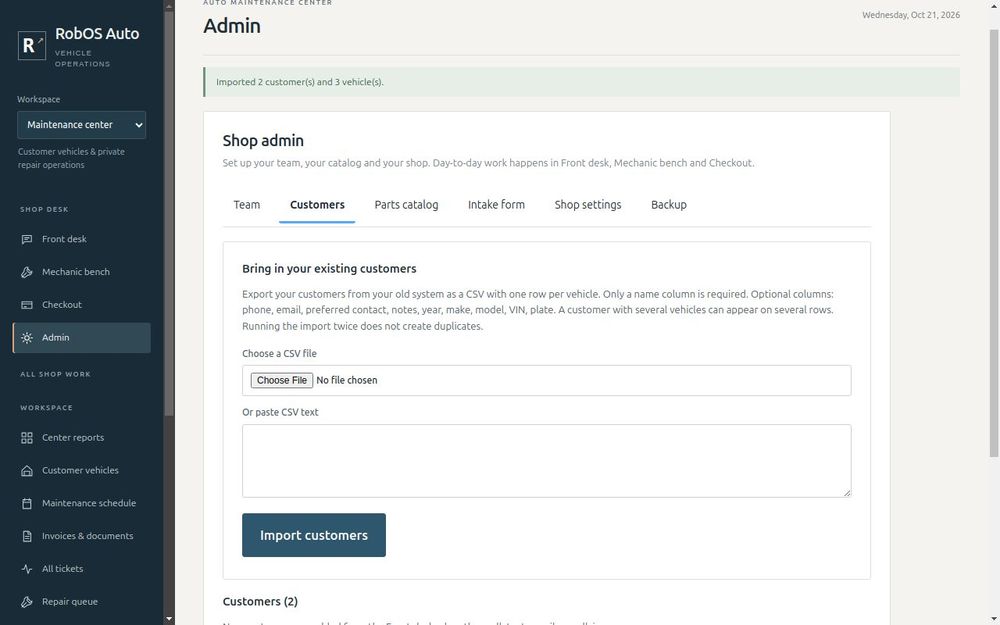Navigate to Checkout in sidebar
The height and width of the screenshot is (625, 1000).
click(x=82, y=305)
